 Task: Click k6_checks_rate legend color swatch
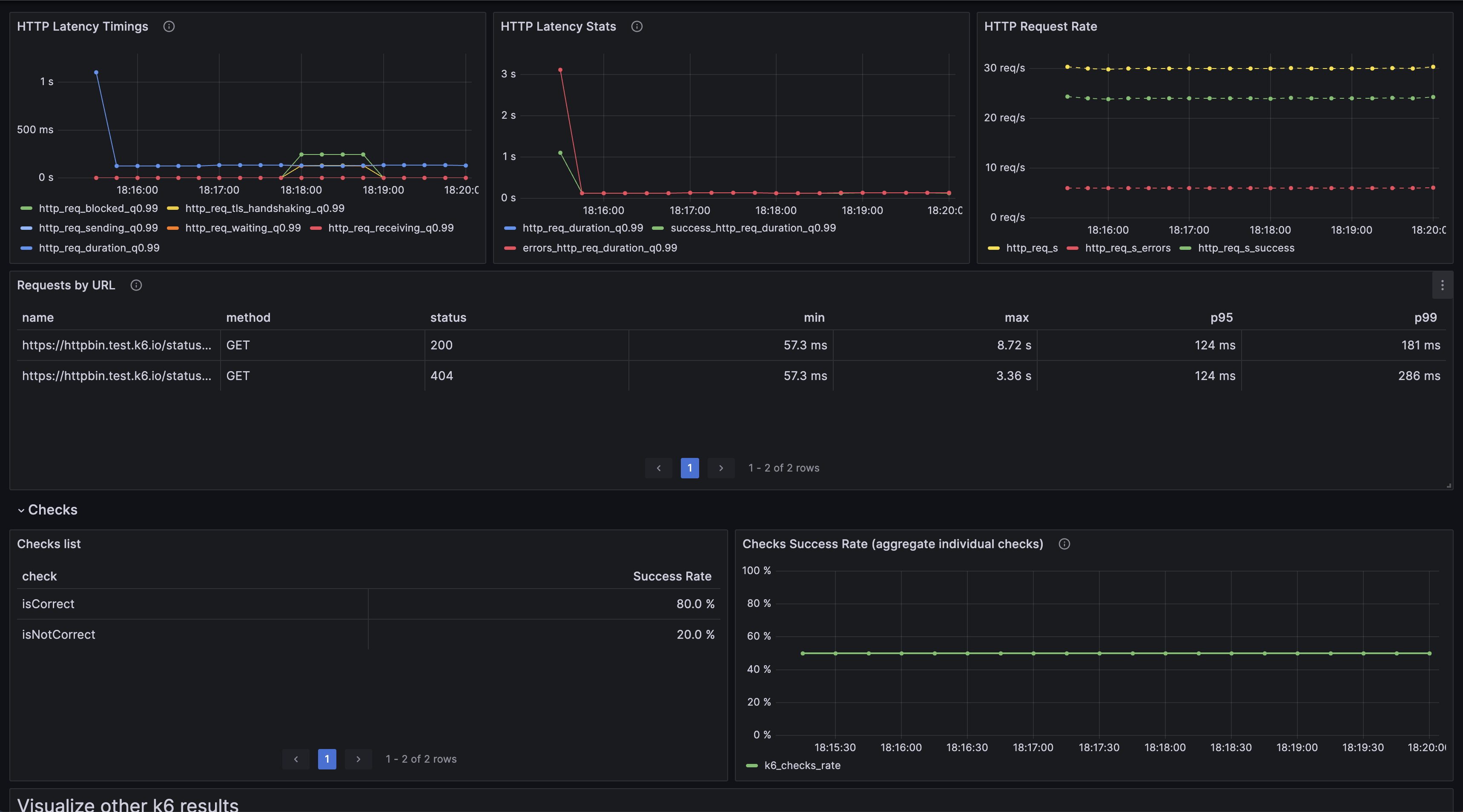(752, 766)
